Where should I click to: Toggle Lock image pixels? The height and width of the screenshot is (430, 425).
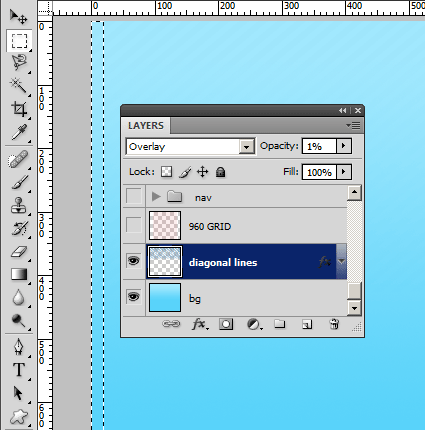point(185,172)
